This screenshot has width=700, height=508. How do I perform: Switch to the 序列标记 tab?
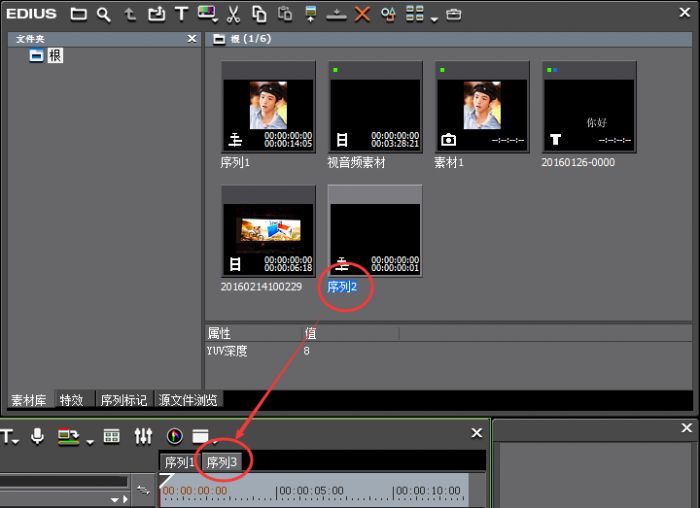tap(124, 400)
